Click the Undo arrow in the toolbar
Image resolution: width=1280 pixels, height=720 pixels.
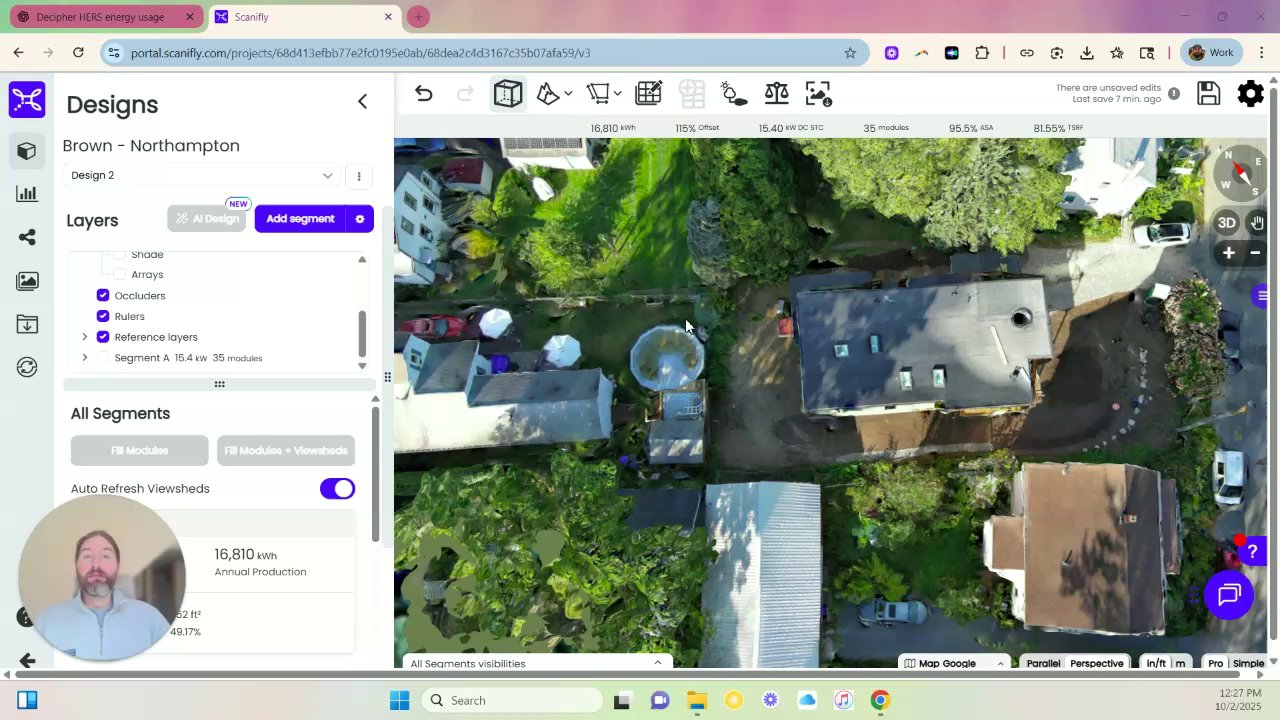[424, 94]
